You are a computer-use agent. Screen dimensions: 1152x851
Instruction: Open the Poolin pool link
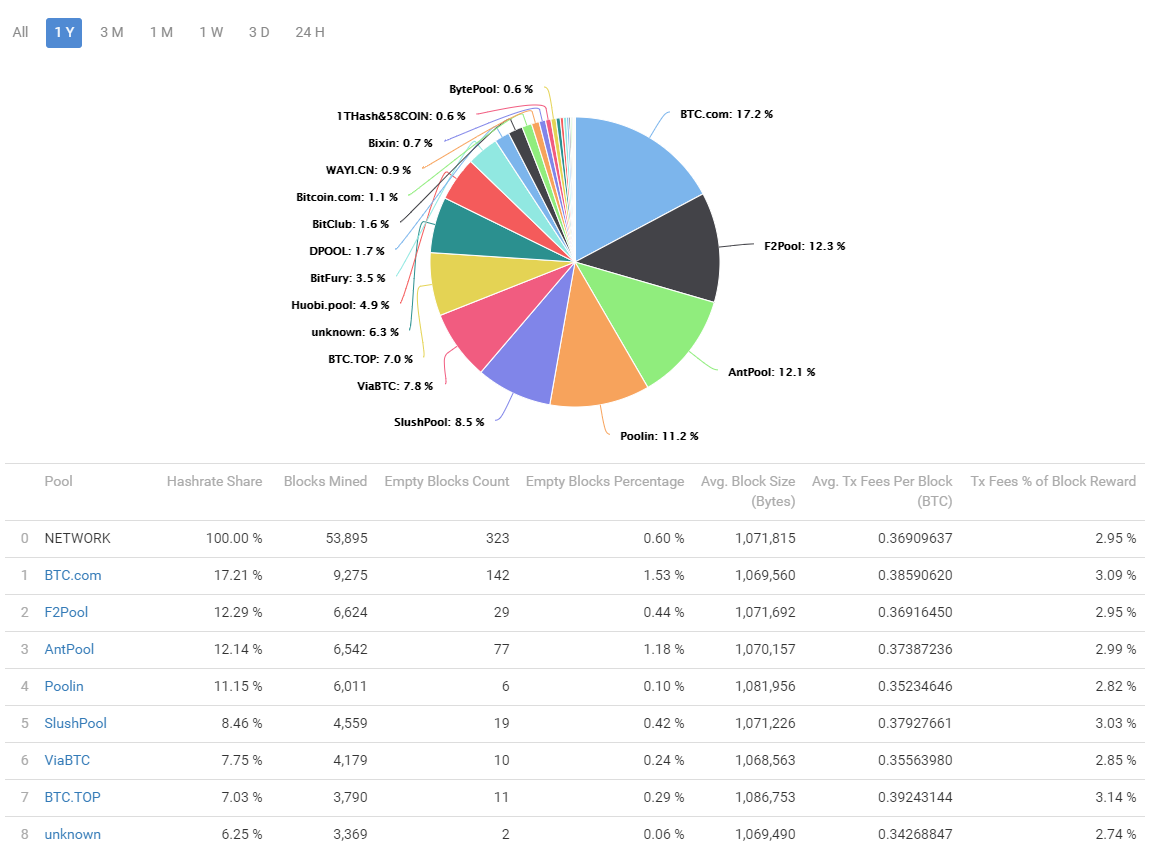pyautogui.click(x=64, y=686)
